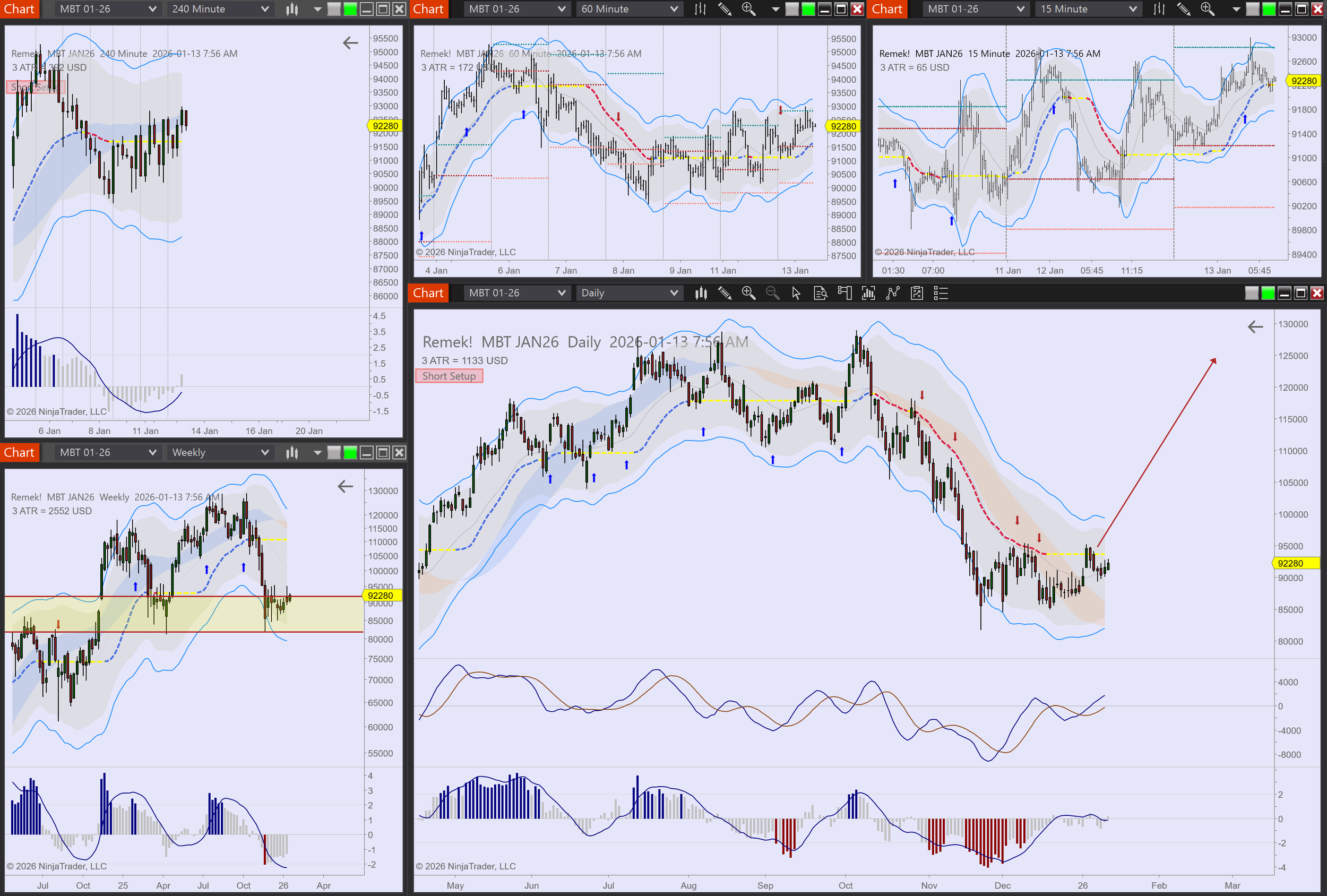Toggle green link button on Daily chart
The image size is (1327, 896).
click(1268, 293)
